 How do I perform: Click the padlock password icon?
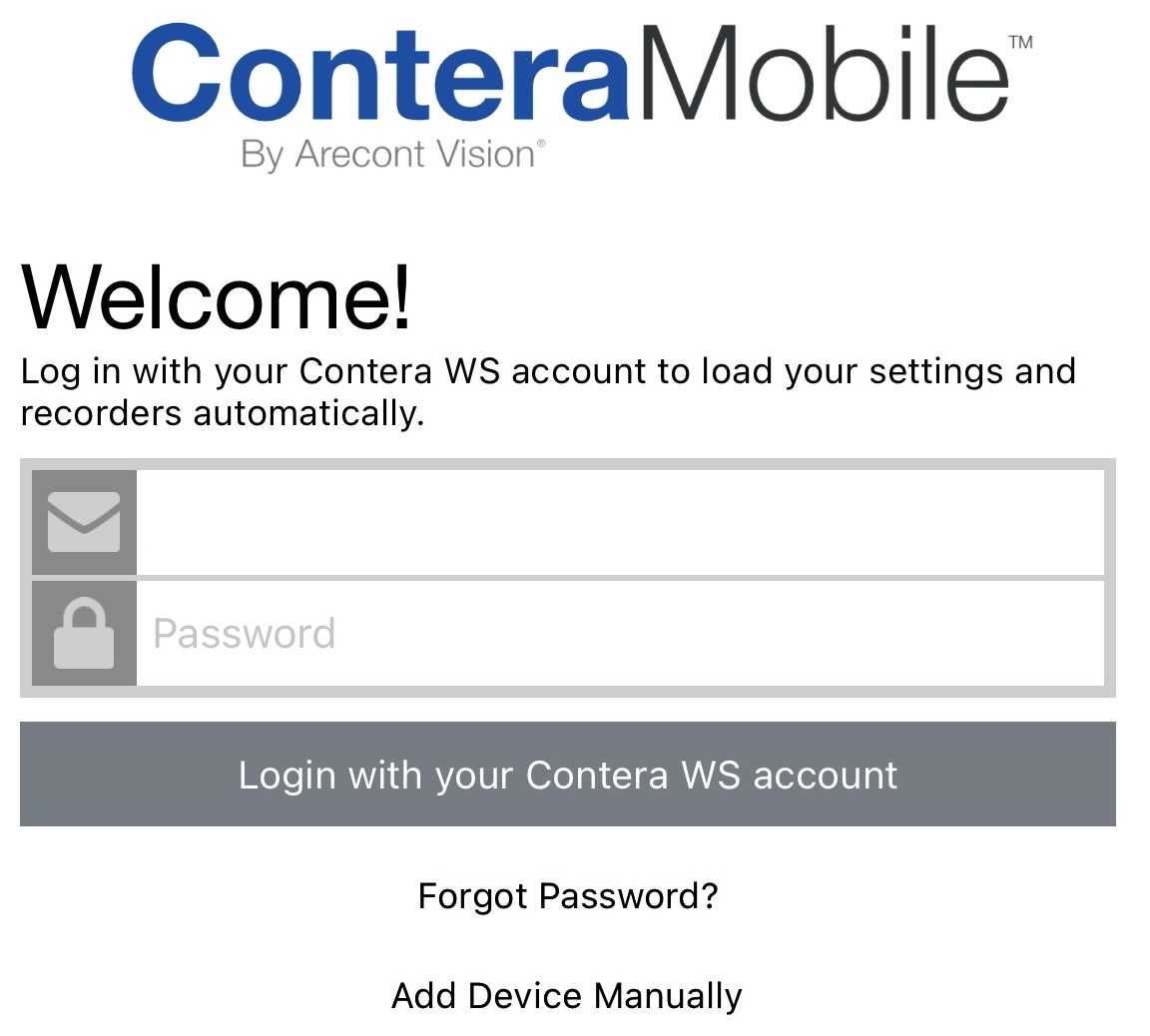pos(84,633)
